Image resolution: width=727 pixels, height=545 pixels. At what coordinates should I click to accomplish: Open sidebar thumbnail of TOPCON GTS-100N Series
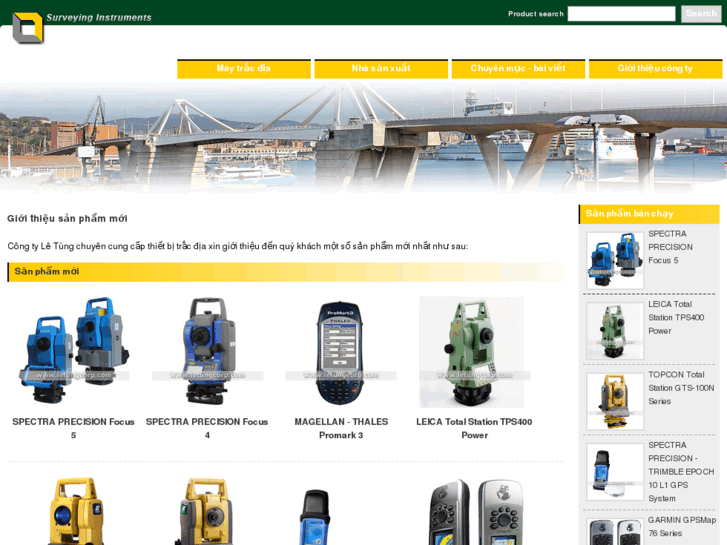615,402
